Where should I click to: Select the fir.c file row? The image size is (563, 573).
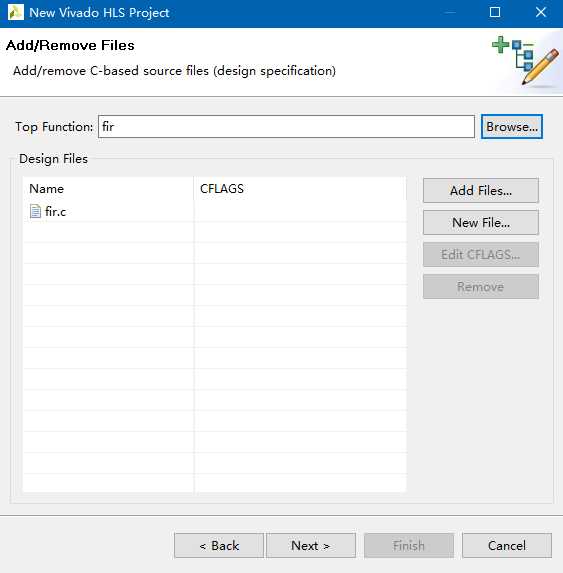click(x=214, y=212)
